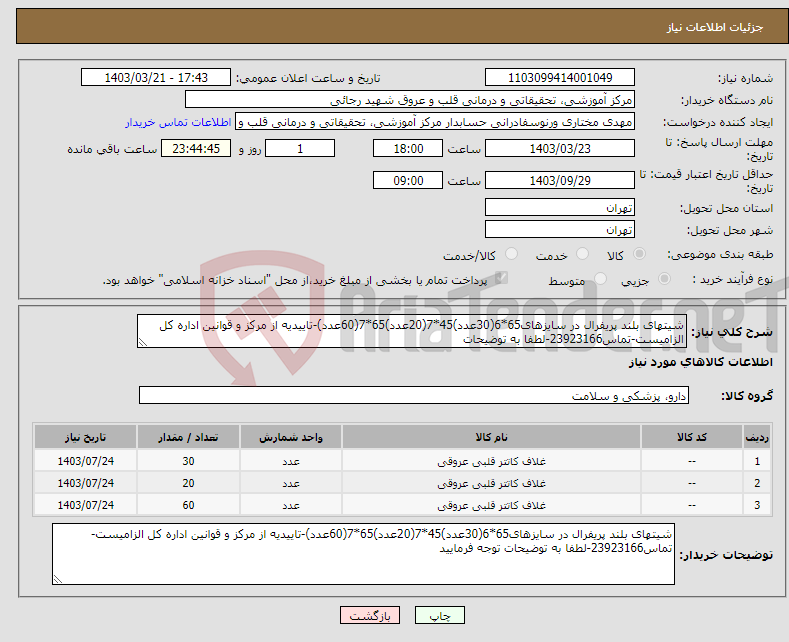Click the response deadline date 1403/03/23
Viewport: 789px width, 642px height.
560,148
